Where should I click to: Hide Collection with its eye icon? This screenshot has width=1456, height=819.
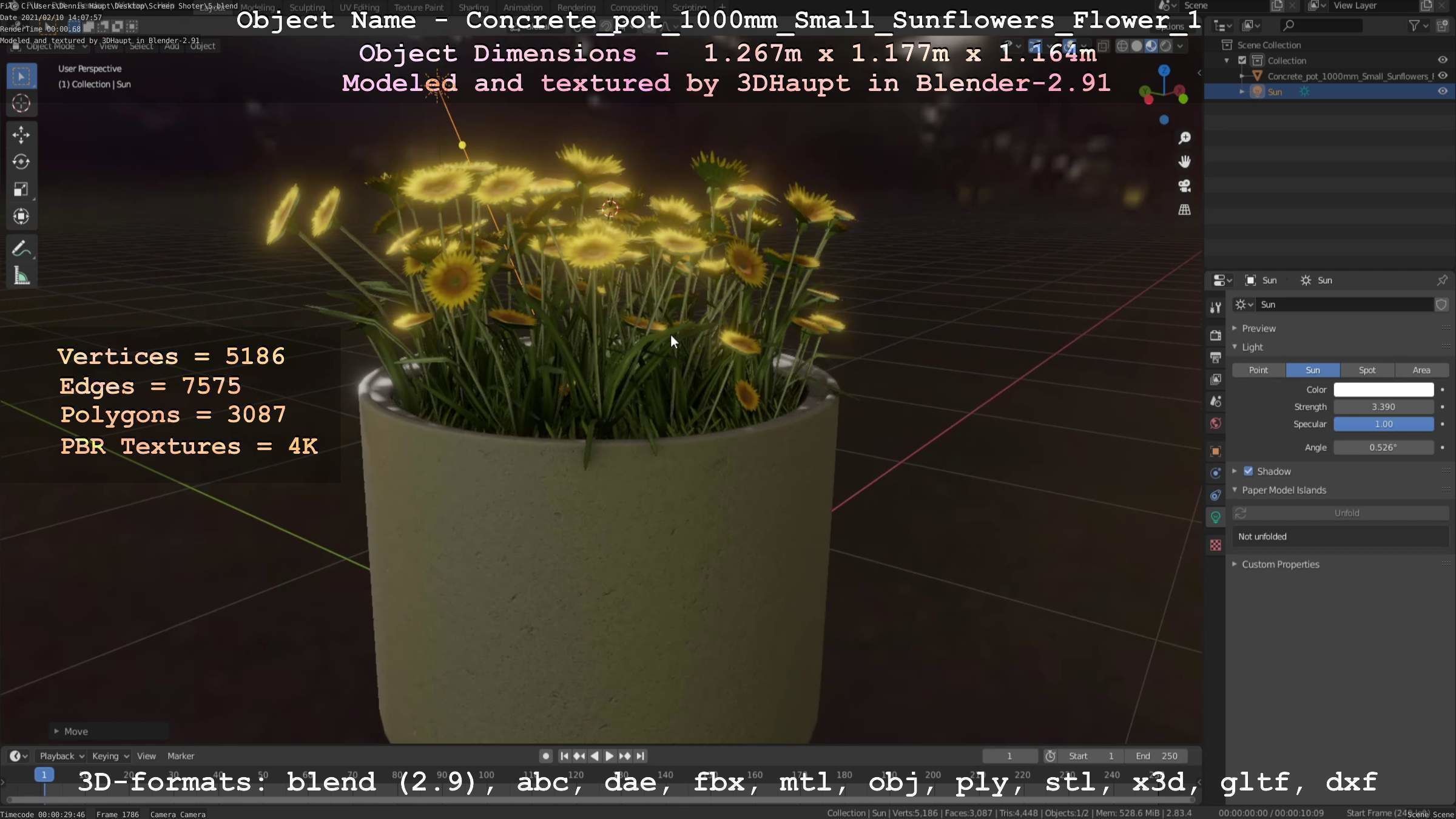[x=1443, y=60]
